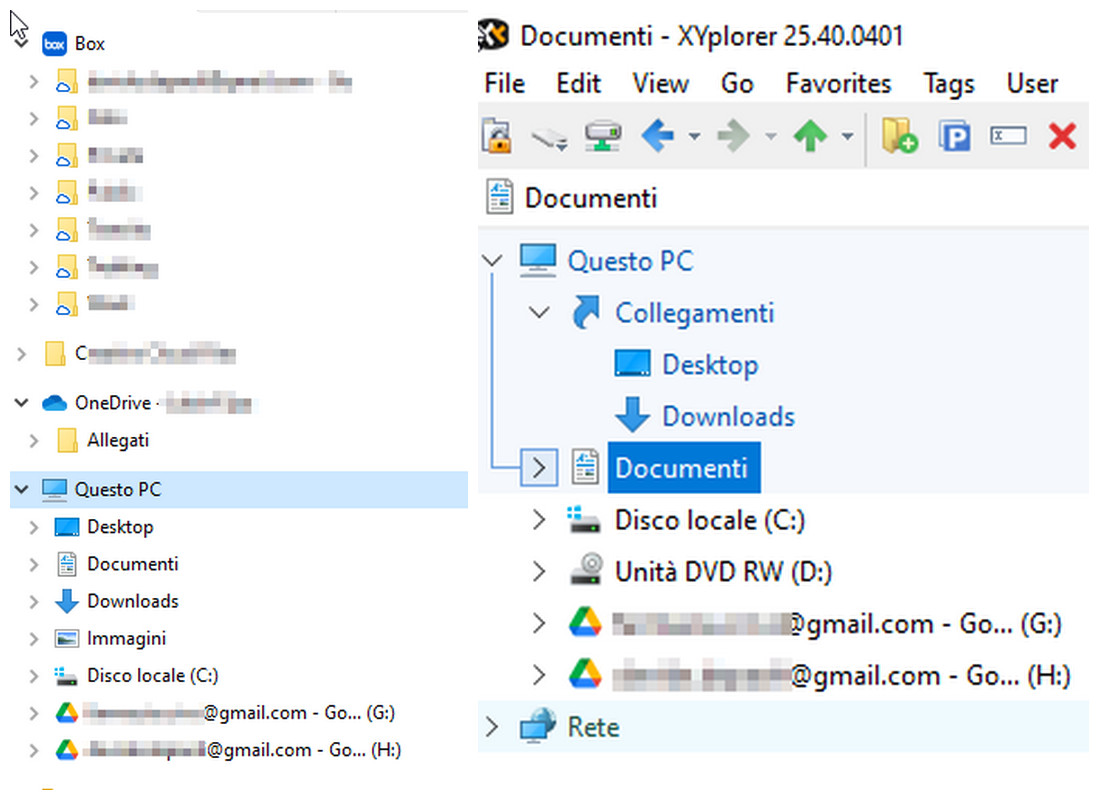The width and height of the screenshot is (1099, 800).
Task: Click the Google Drive icon for H: in XYplorer
Action: pyautogui.click(x=585, y=674)
